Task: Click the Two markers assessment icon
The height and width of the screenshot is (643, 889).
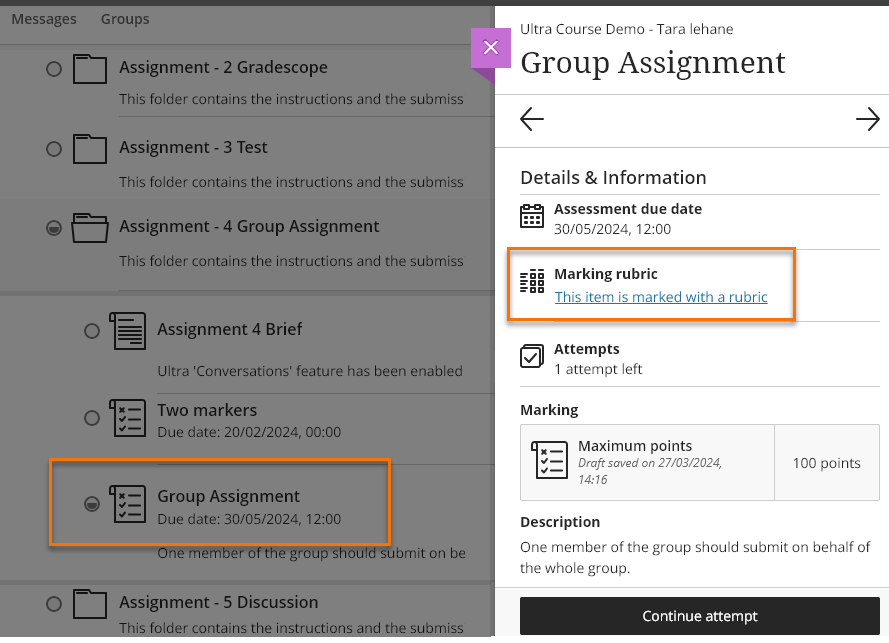Action: (x=127, y=418)
